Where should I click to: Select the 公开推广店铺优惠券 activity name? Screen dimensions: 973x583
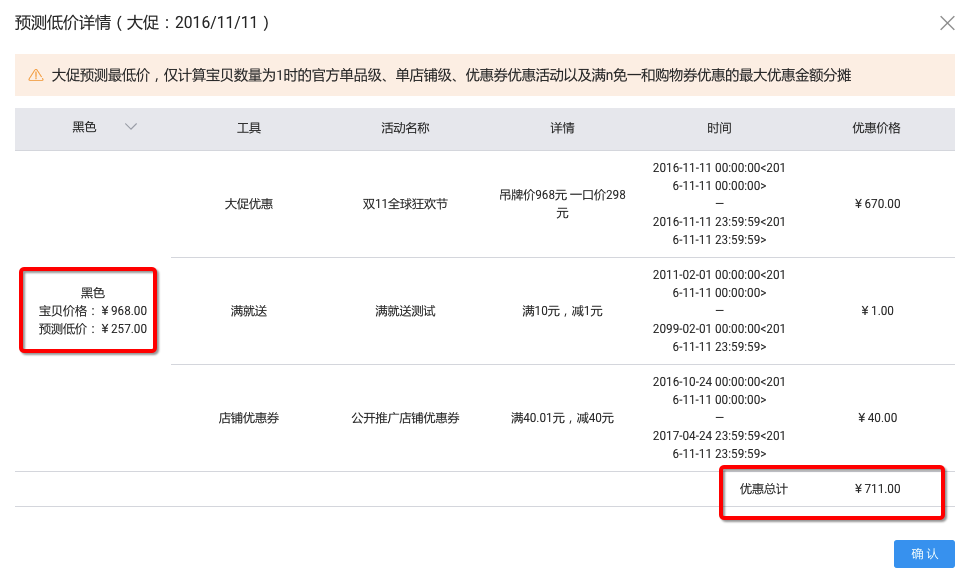[405, 418]
